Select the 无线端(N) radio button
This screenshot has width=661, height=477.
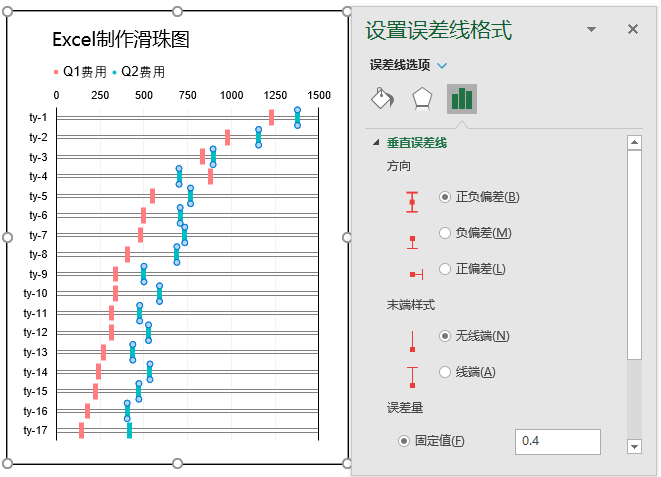click(445, 336)
